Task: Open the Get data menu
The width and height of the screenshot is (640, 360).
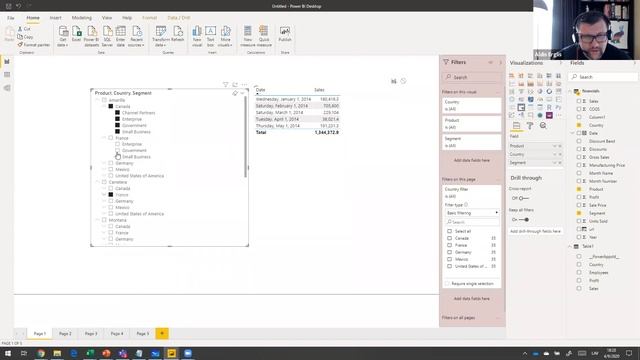Action: [x=63, y=36]
